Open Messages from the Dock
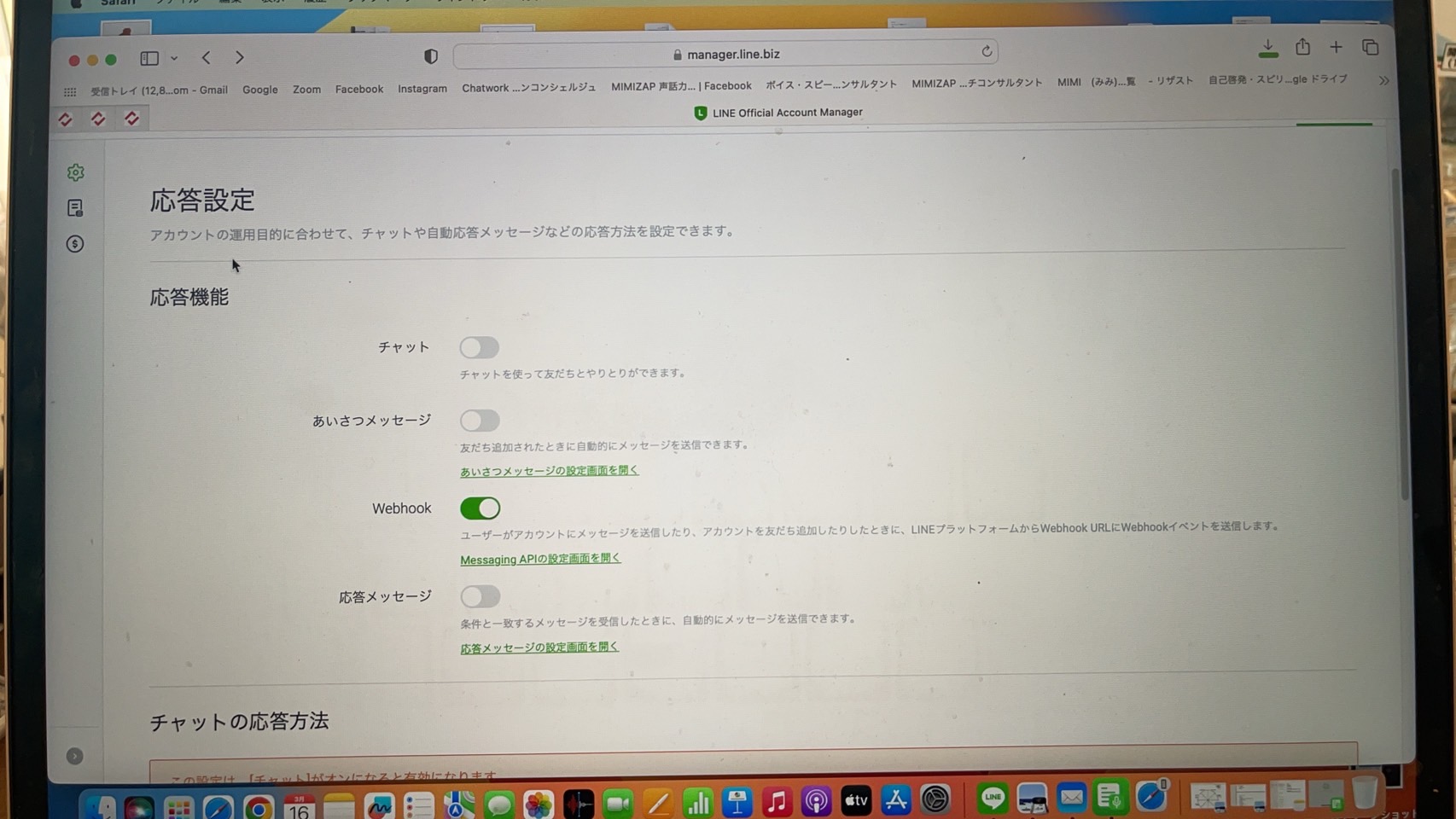 (499, 805)
